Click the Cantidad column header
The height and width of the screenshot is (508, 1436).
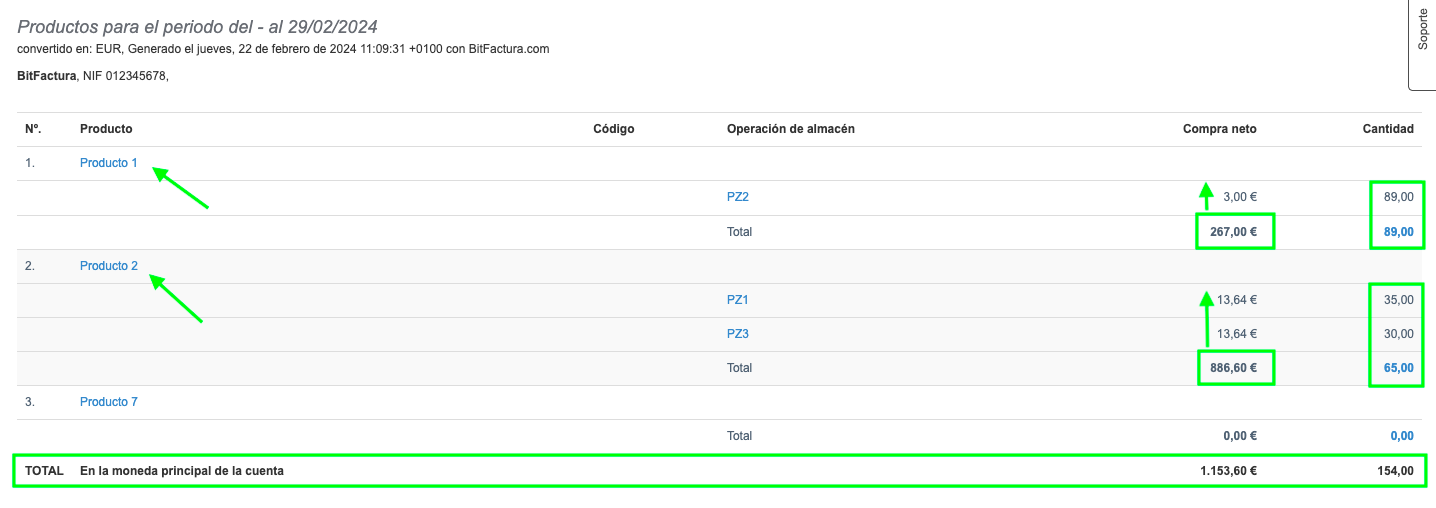[x=1388, y=129]
